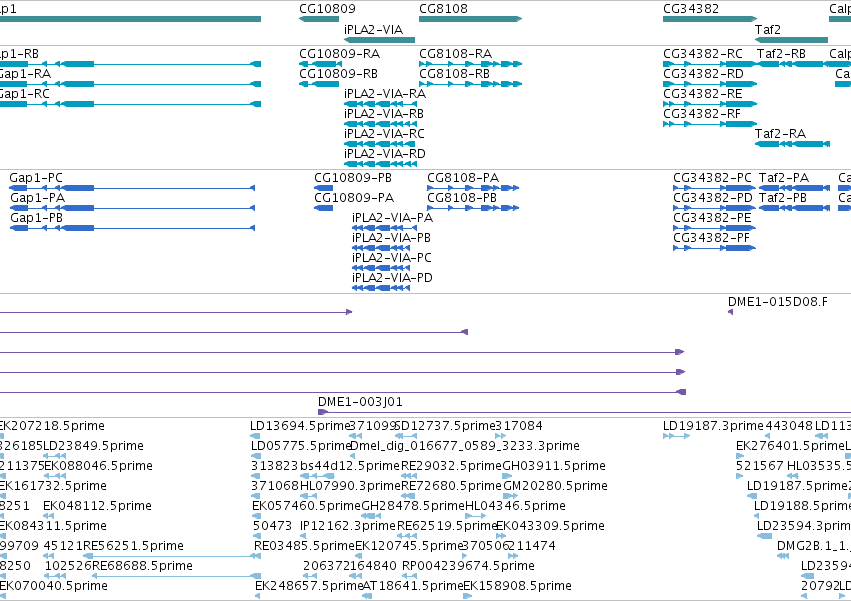Click EST LD19187.3prime
Screen dimensions: 851x601
pyautogui.click(x=713, y=426)
